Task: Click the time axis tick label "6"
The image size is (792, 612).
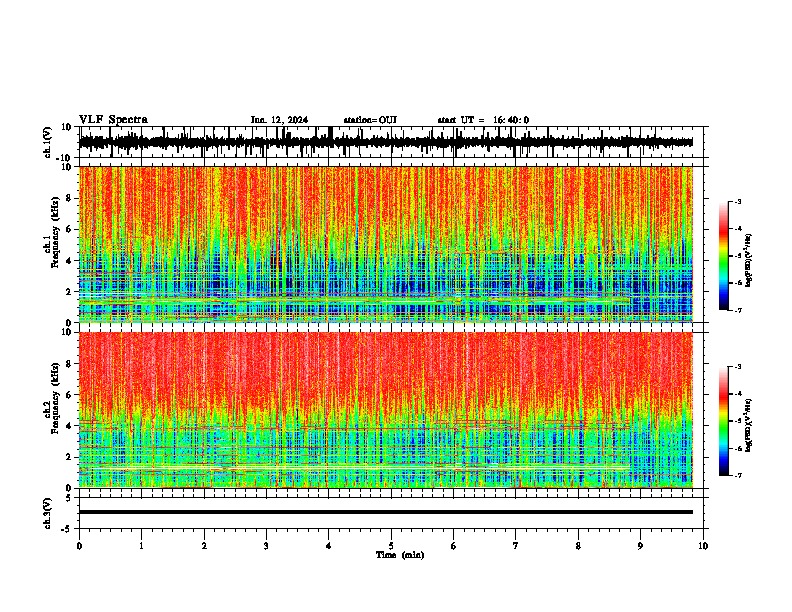Action: pyautogui.click(x=454, y=546)
